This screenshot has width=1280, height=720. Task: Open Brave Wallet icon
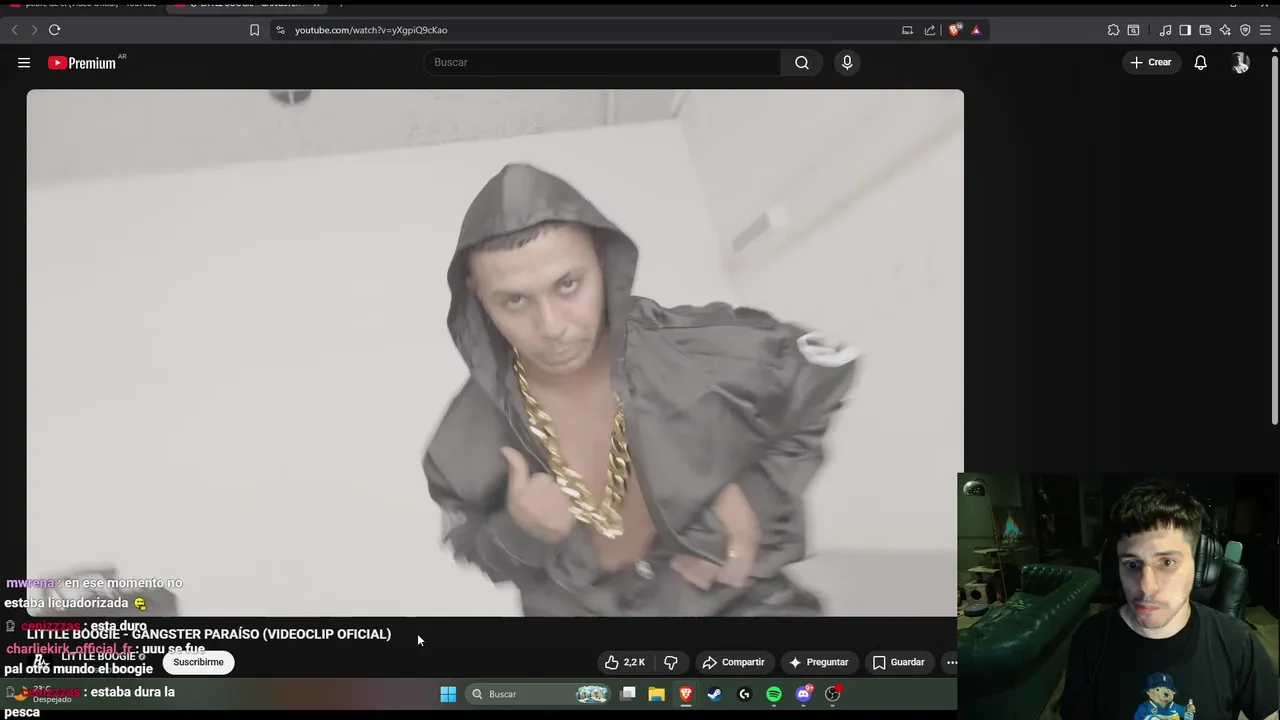coord(1205,30)
